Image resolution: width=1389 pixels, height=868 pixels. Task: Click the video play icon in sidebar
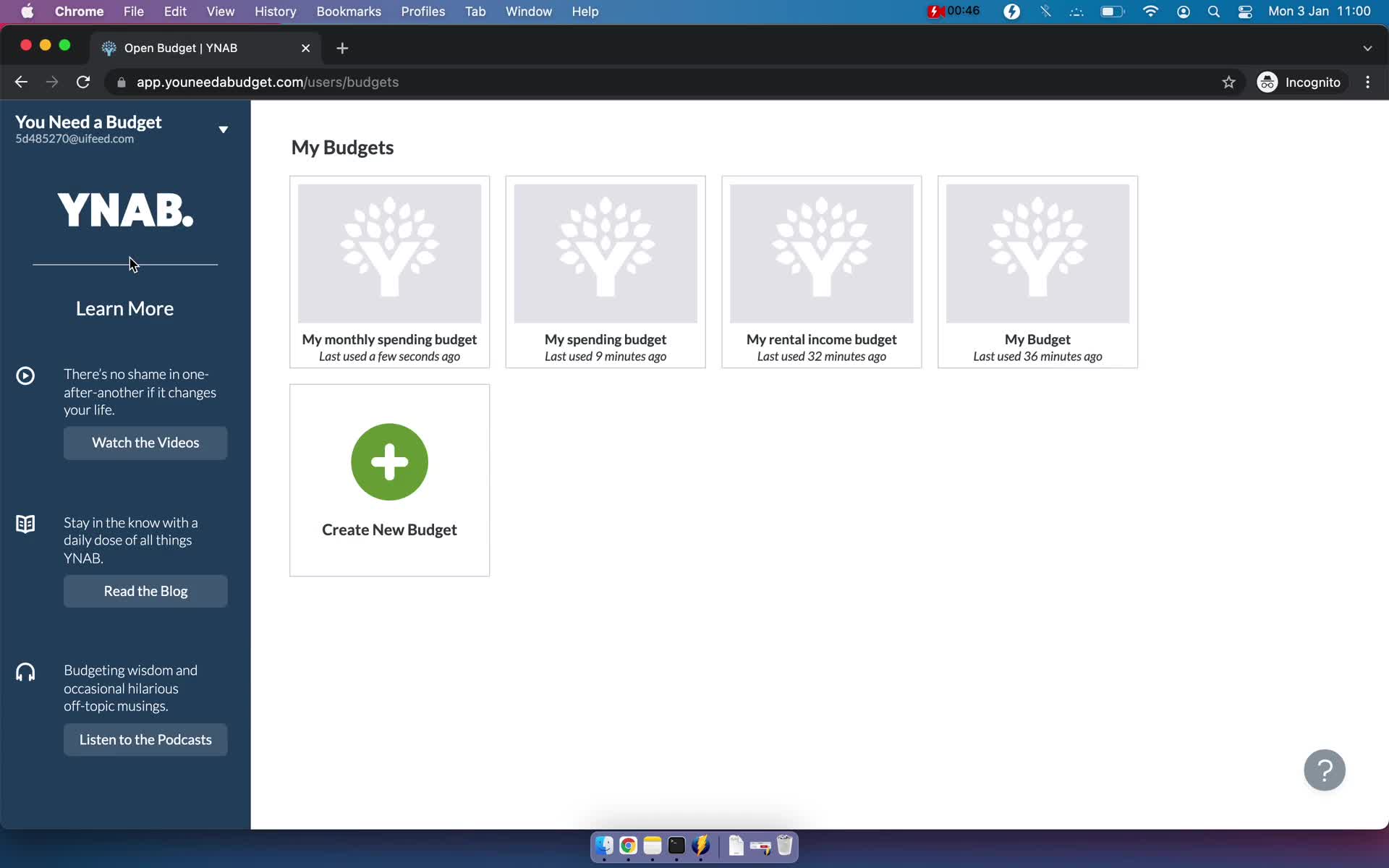coord(26,374)
